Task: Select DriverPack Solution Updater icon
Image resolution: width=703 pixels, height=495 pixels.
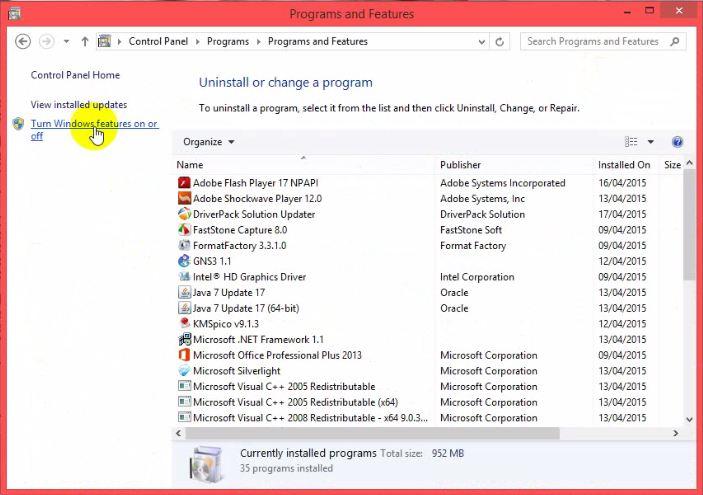Action: coord(184,214)
